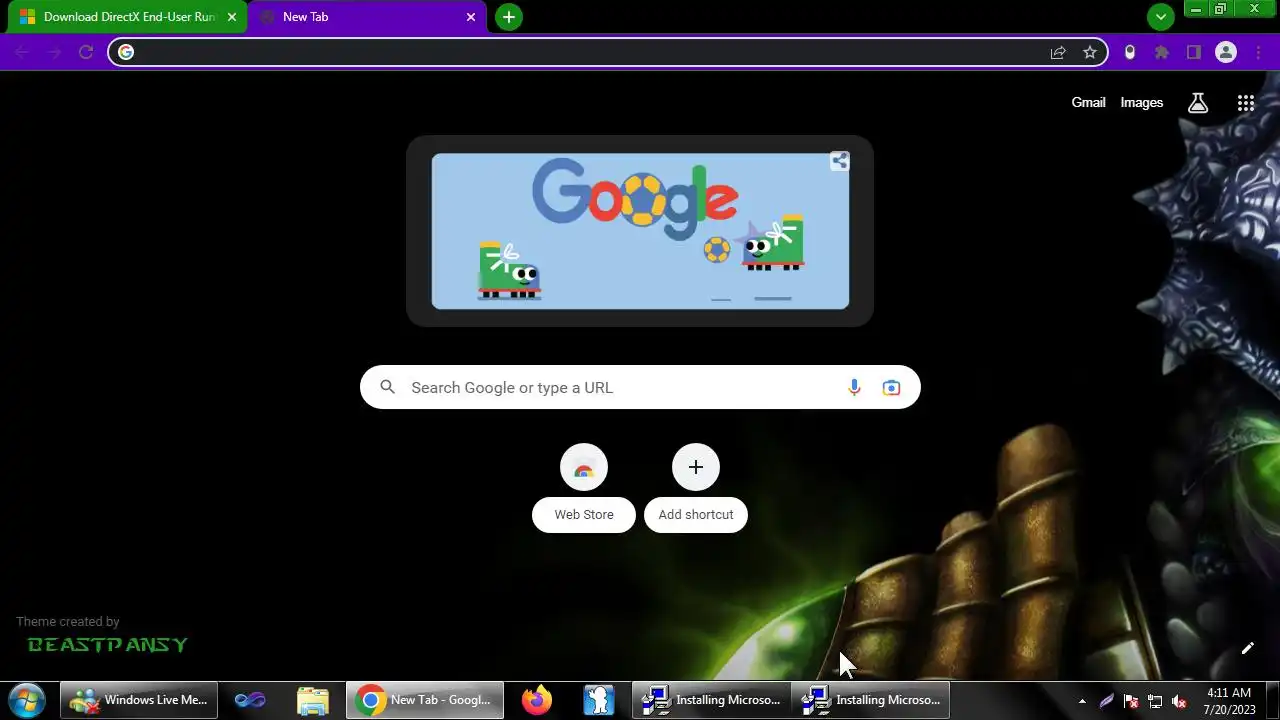Image resolution: width=1280 pixels, height=720 pixels.
Task: Open the Web Store shortcut icon
Action: pos(584,467)
